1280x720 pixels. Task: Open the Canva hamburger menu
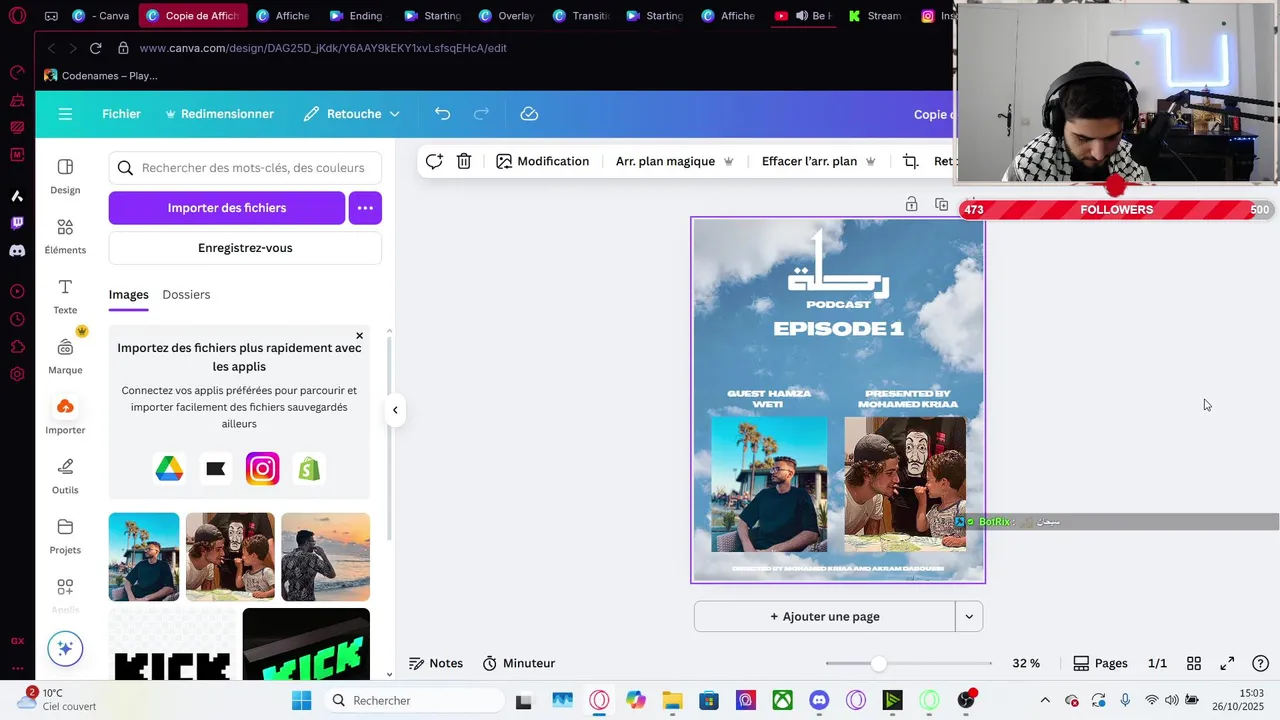[x=65, y=114]
